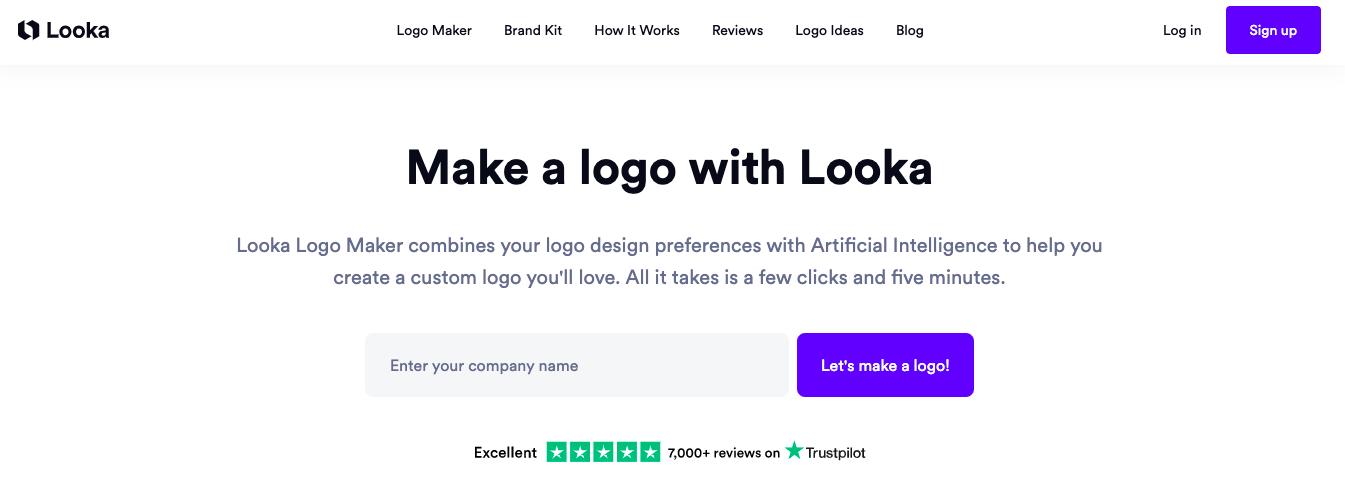Screen dimensions: 1345x503
Task: Click the fifth green rating star
Action: point(650,452)
